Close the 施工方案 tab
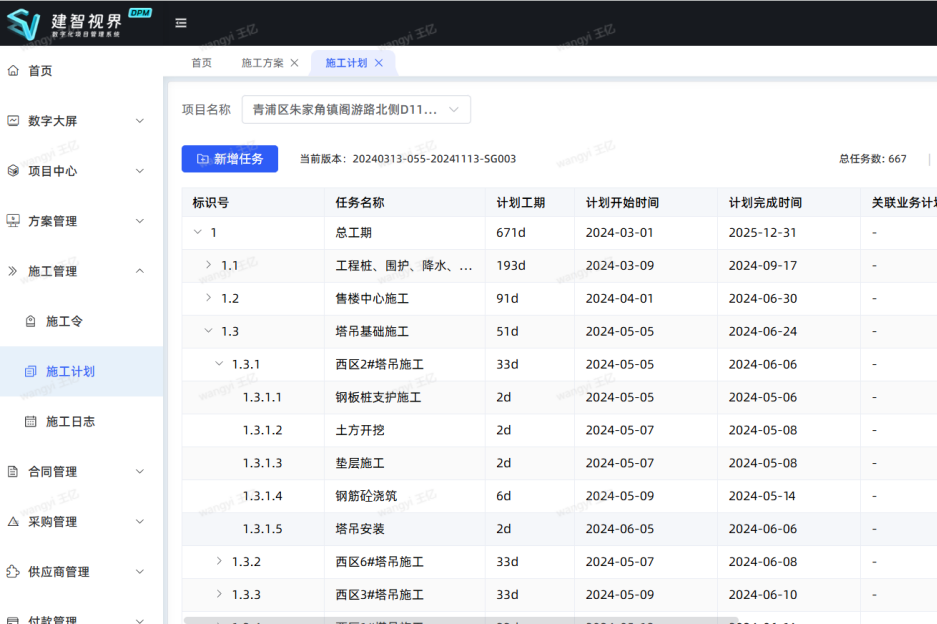 (294, 63)
